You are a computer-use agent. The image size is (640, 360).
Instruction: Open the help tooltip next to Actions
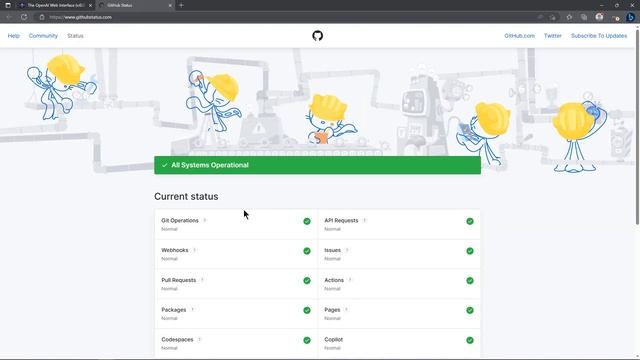[350, 280]
